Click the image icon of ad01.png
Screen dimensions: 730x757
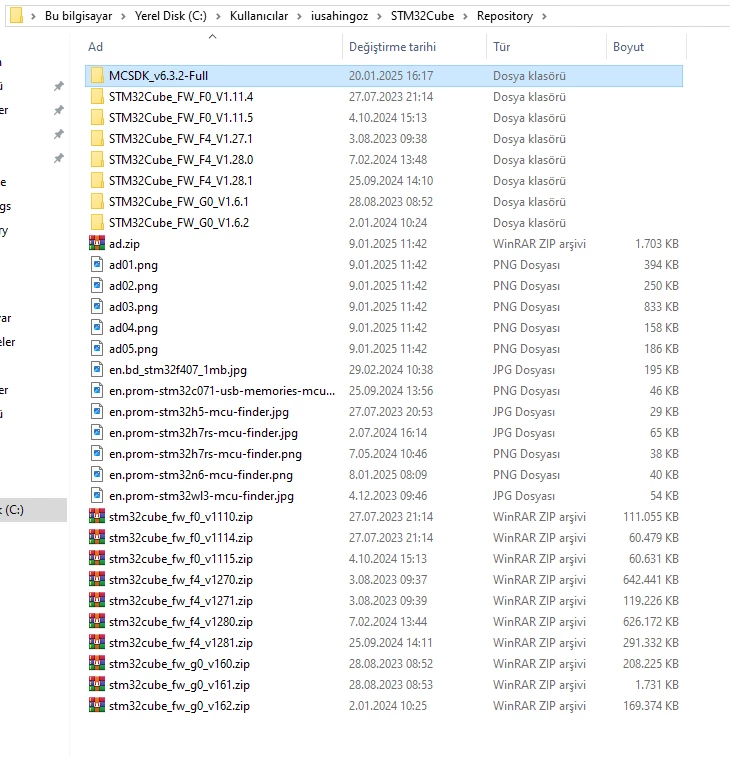pos(97,265)
